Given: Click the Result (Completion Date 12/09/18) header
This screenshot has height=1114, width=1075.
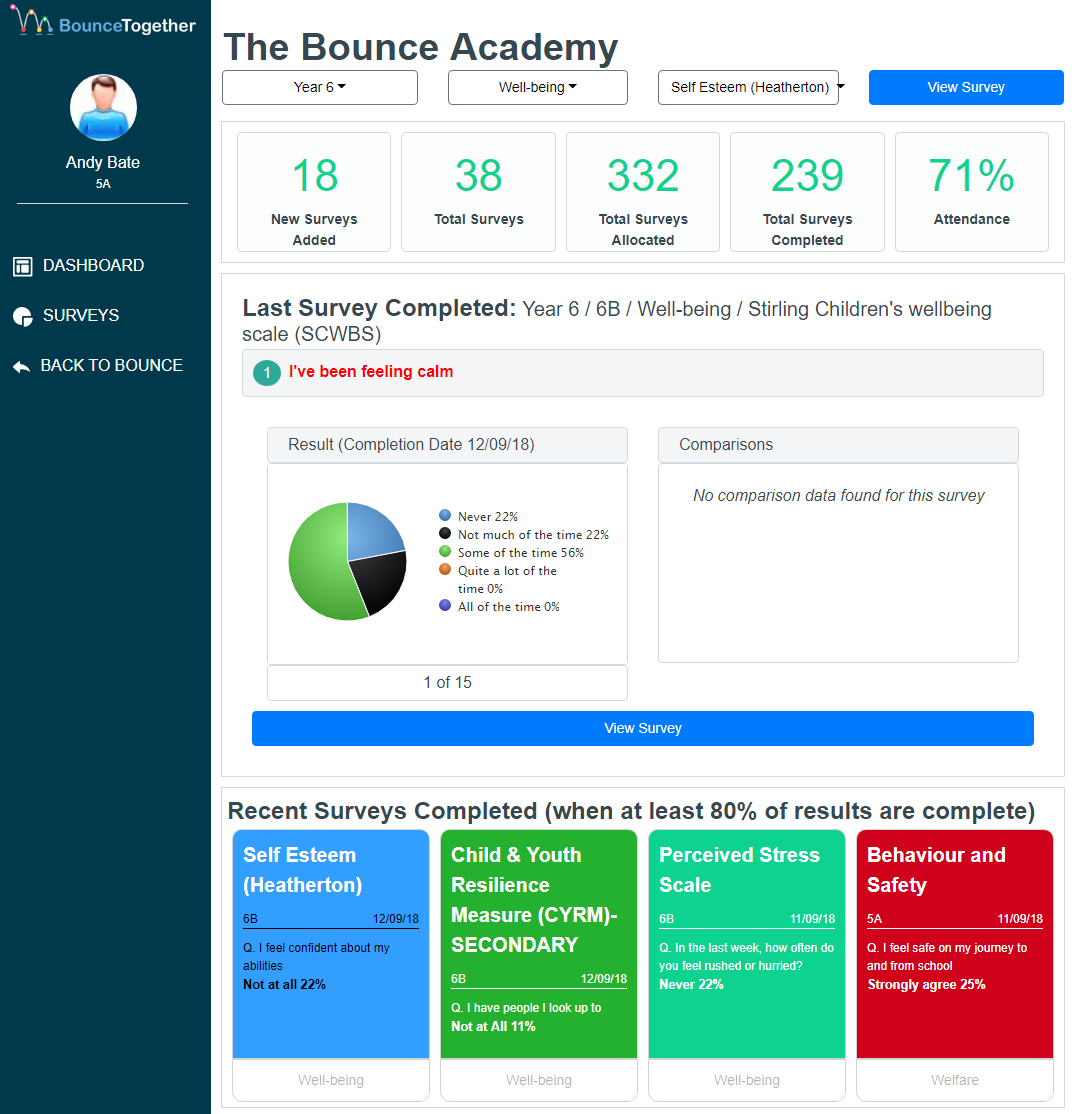Looking at the screenshot, I should (448, 445).
